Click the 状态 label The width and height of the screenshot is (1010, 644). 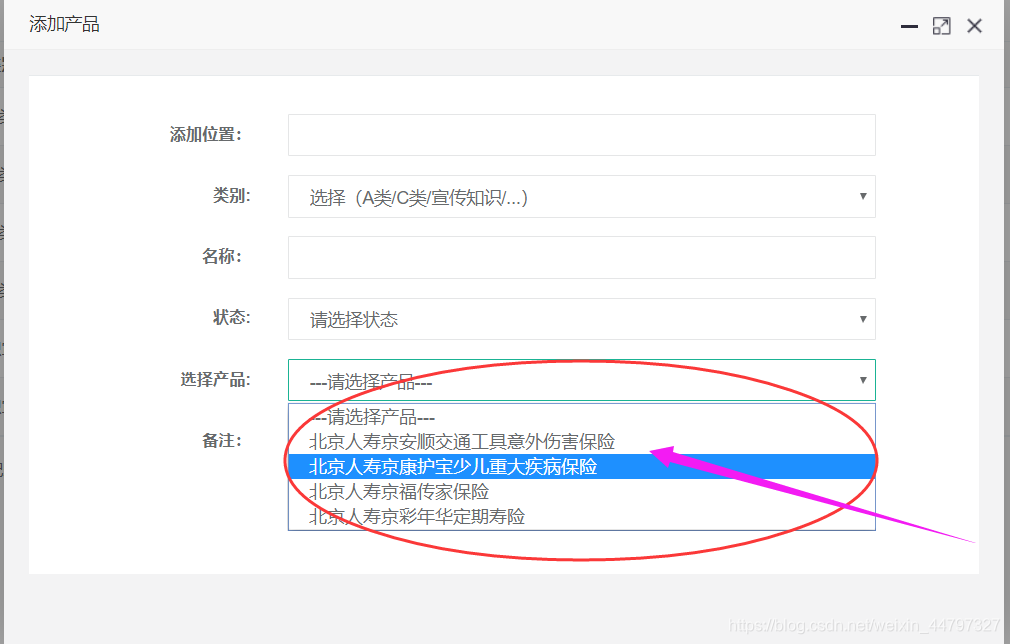[231, 317]
